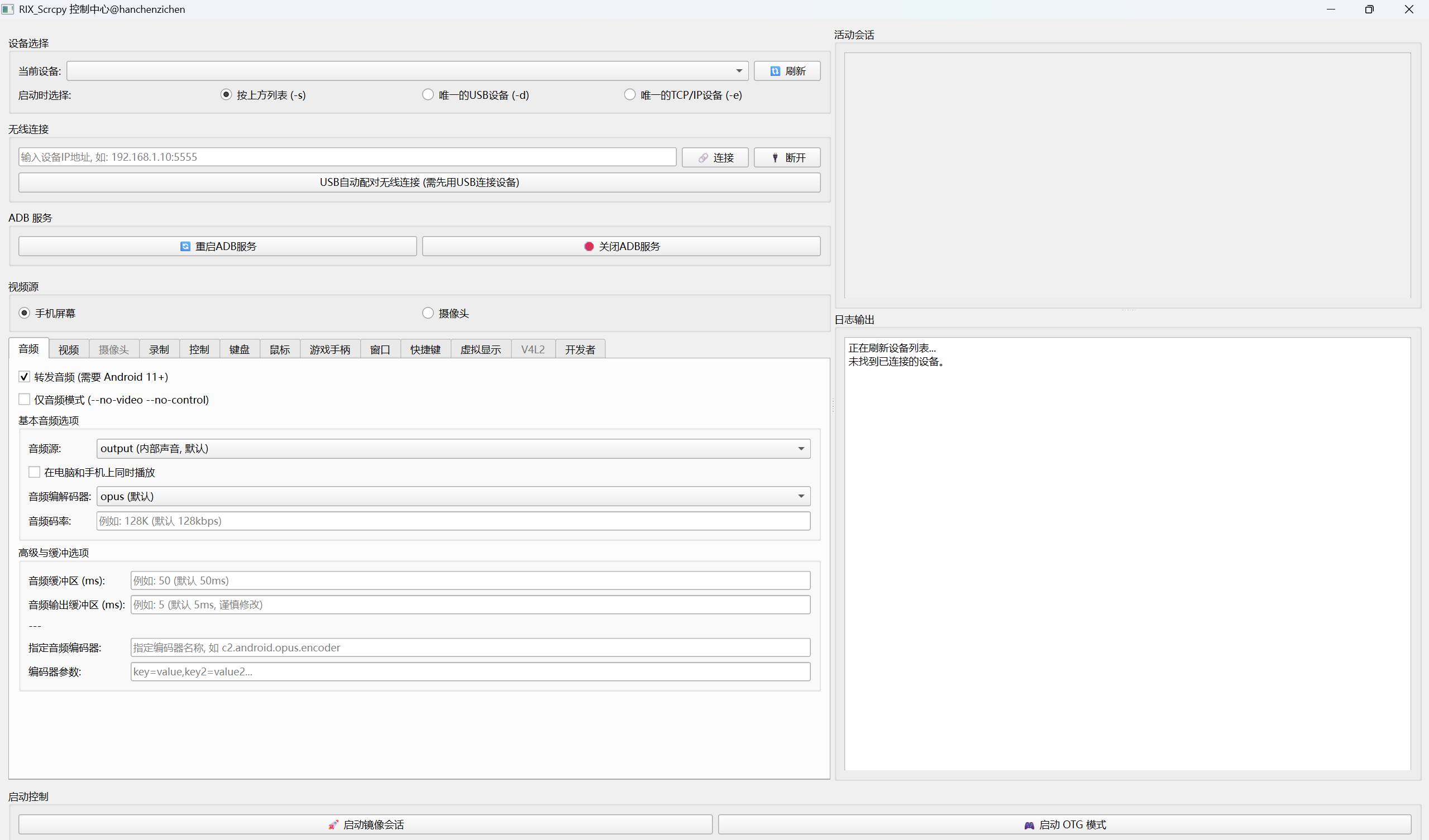Click the refresh icon next to 刷新

click(x=775, y=71)
